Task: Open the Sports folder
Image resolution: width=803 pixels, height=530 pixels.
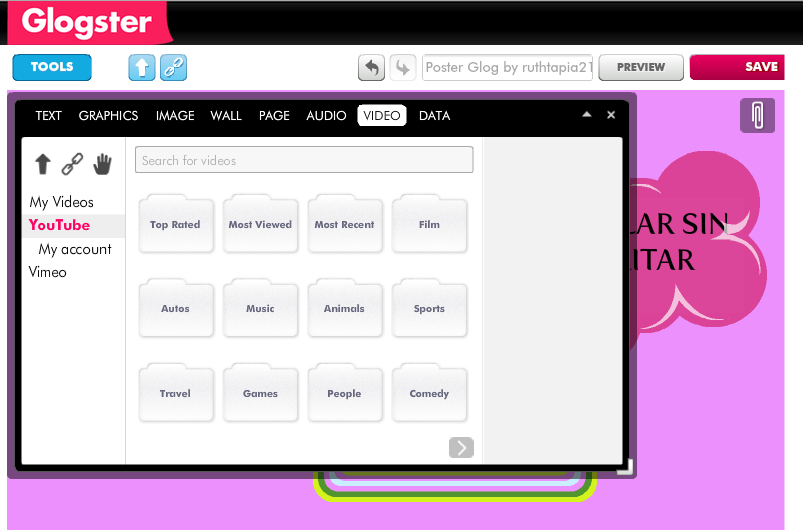Action: [x=429, y=308]
